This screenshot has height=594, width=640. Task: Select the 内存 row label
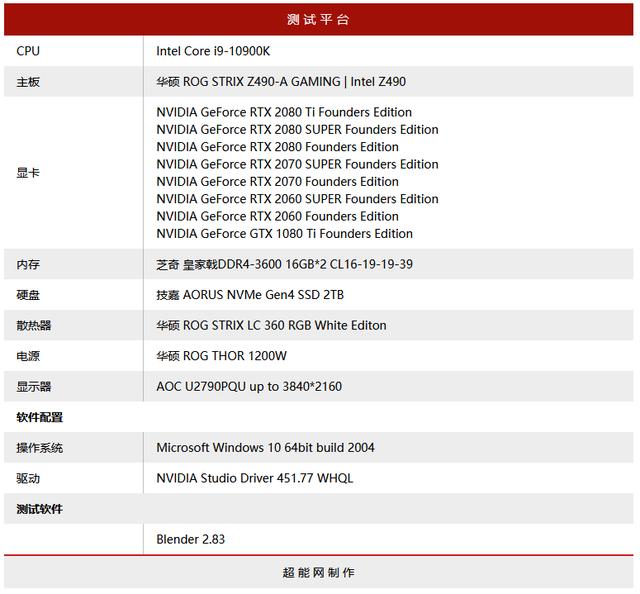[28, 264]
